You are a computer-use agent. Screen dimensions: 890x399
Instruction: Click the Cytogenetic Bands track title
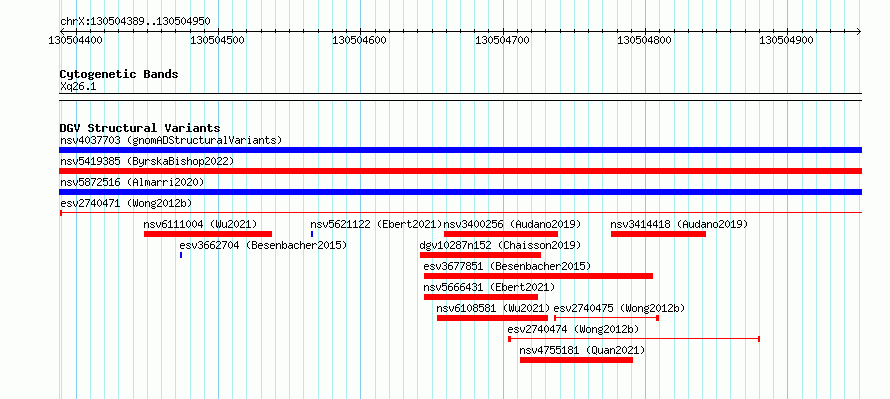[119, 74]
